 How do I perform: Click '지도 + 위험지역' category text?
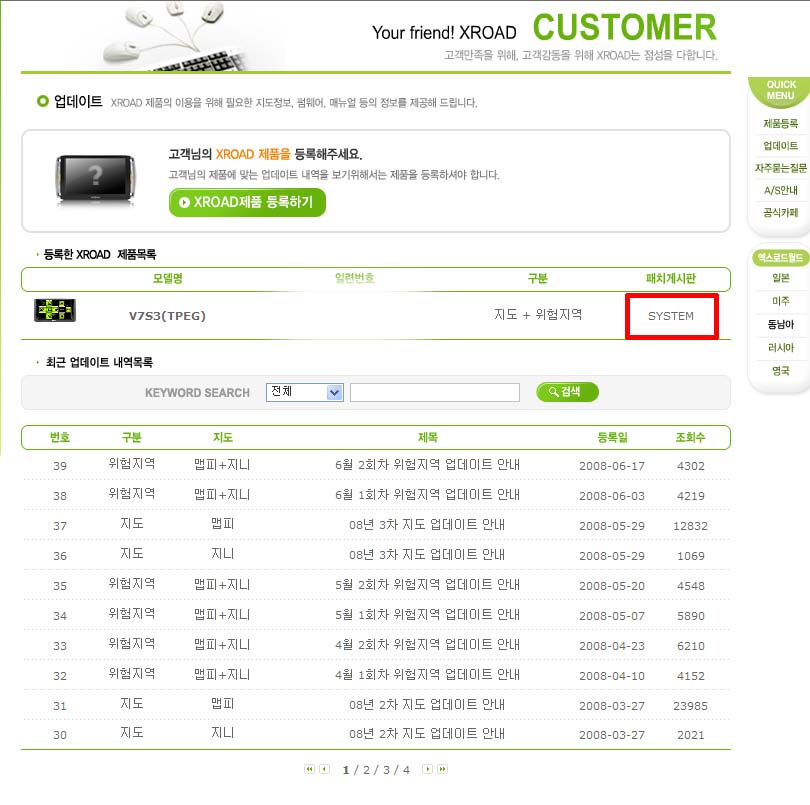pos(538,314)
